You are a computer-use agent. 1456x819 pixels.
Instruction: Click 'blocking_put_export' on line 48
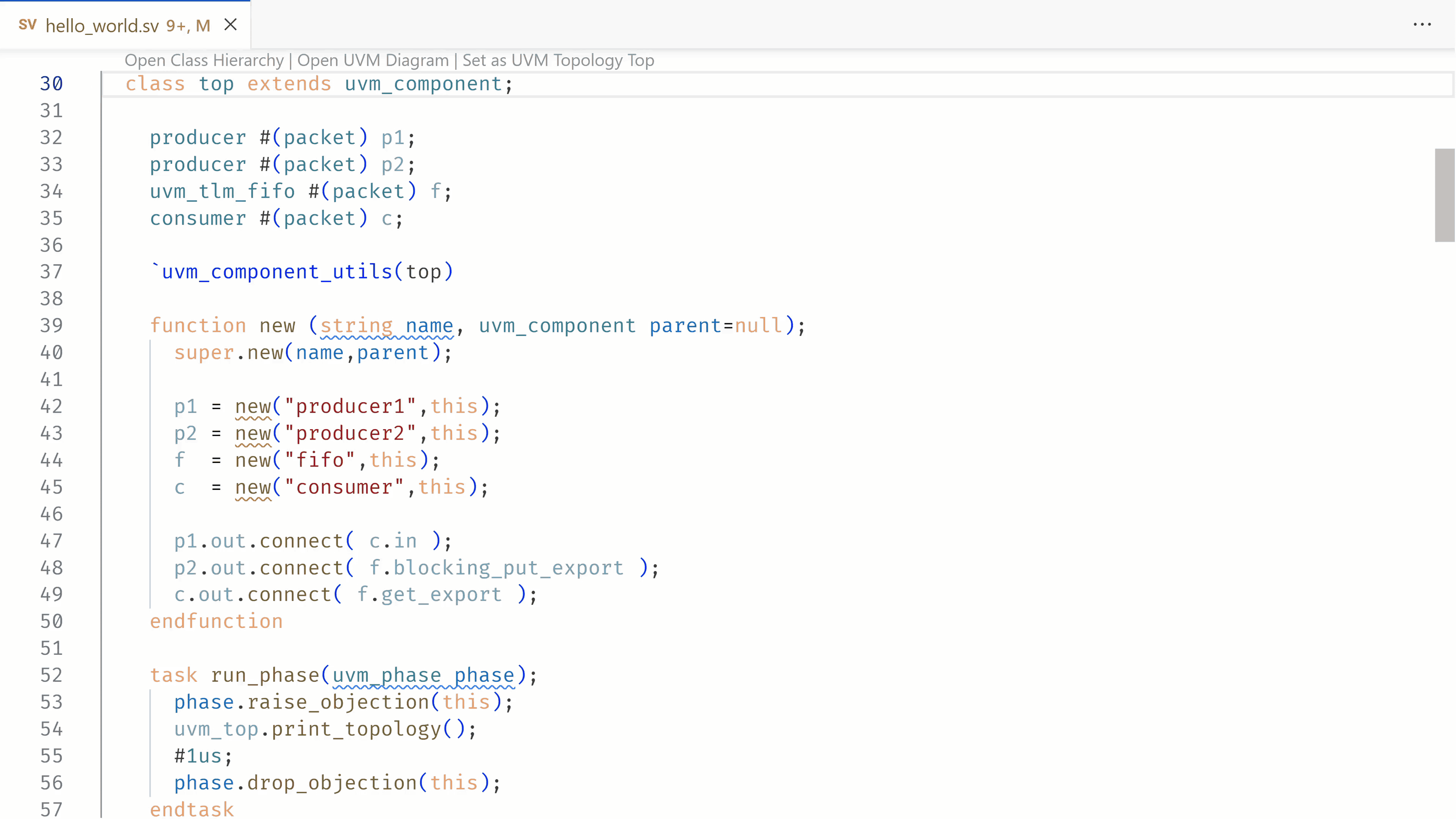coord(508,568)
